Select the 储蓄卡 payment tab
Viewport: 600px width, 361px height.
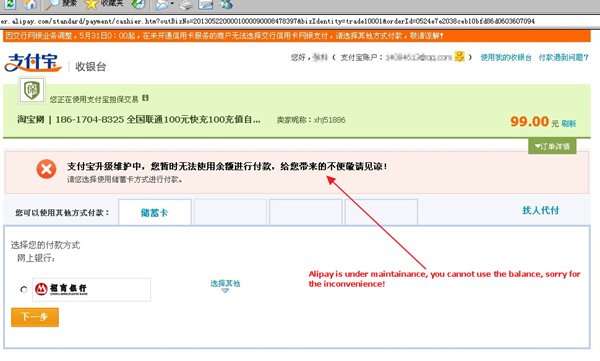[x=155, y=212]
